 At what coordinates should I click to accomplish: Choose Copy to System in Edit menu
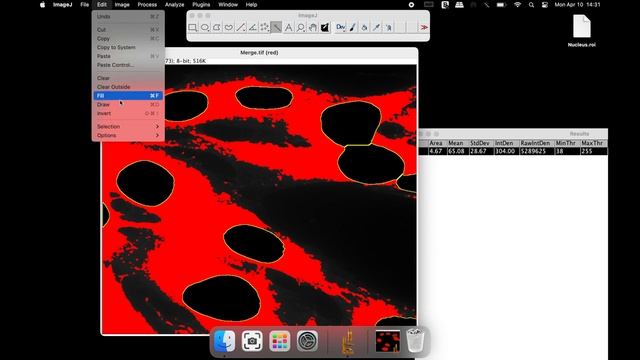coord(128,47)
